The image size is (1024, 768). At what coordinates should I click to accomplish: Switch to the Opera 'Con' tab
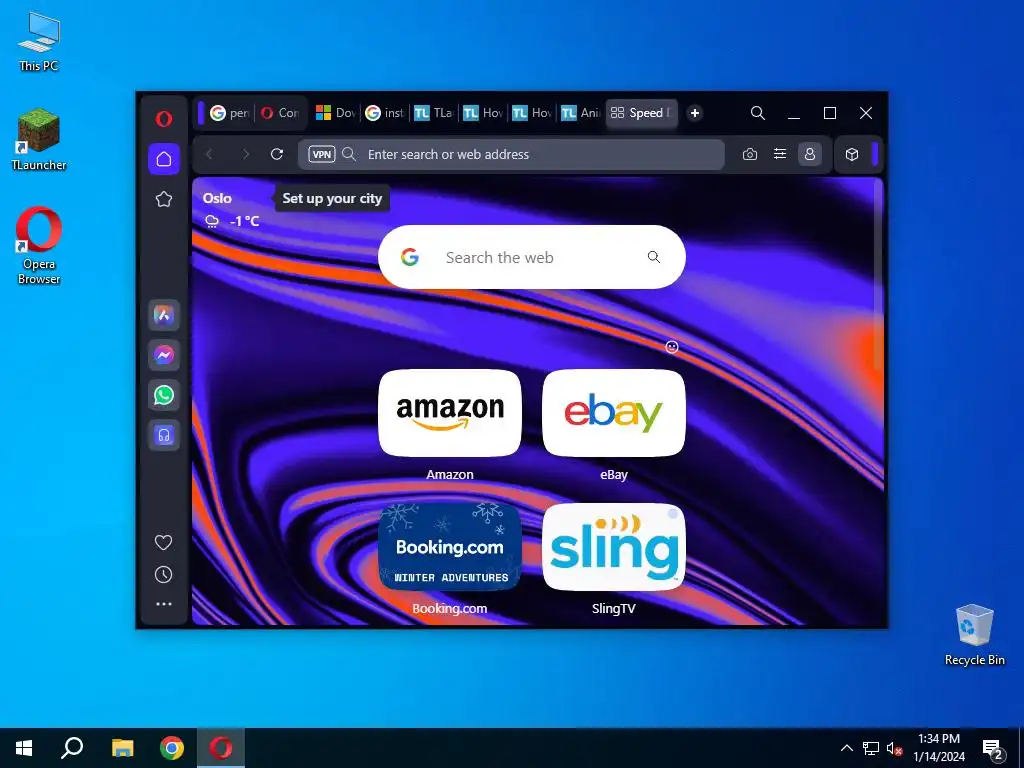(280, 113)
